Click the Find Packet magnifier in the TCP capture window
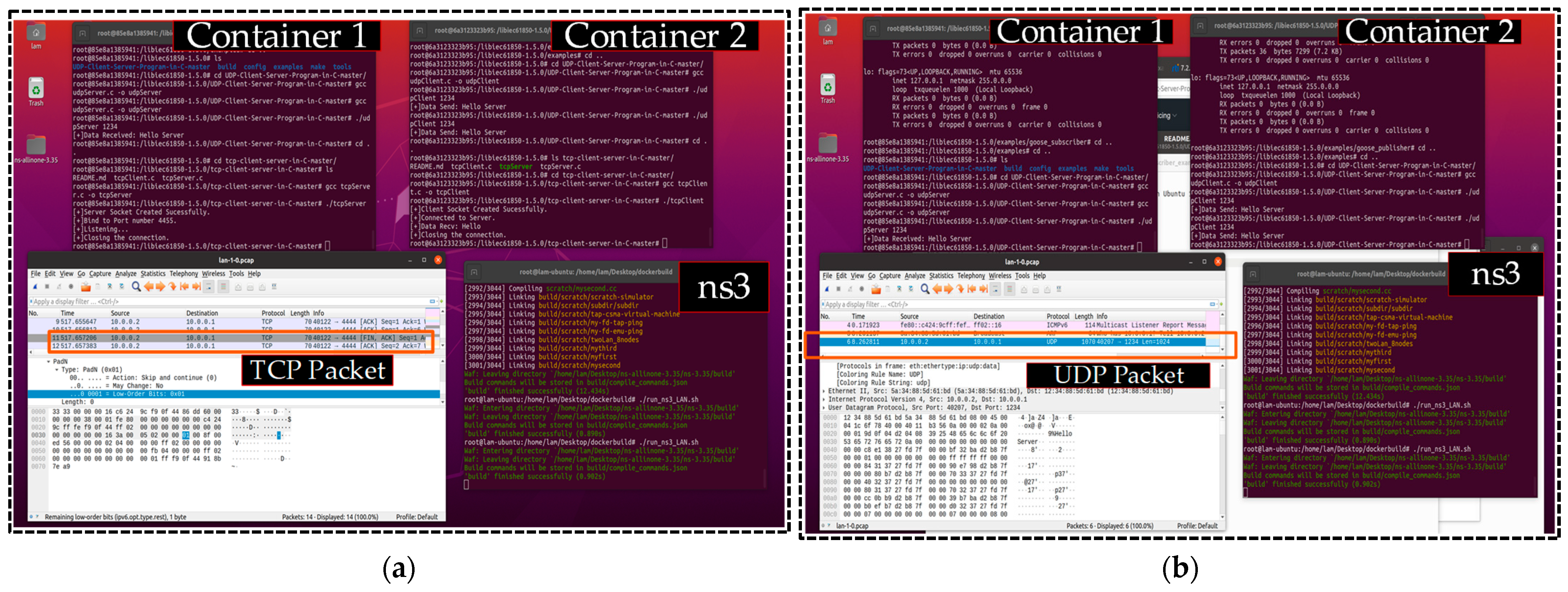 (x=136, y=287)
